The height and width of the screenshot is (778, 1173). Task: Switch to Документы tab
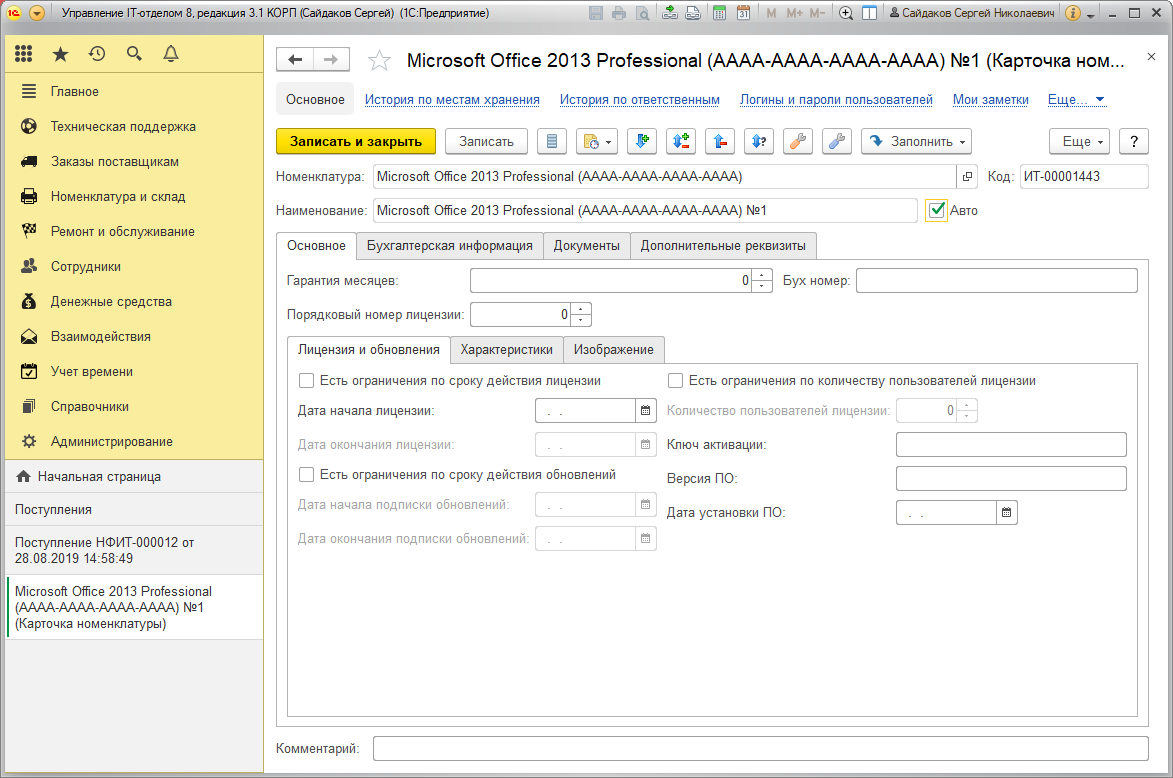coord(586,245)
